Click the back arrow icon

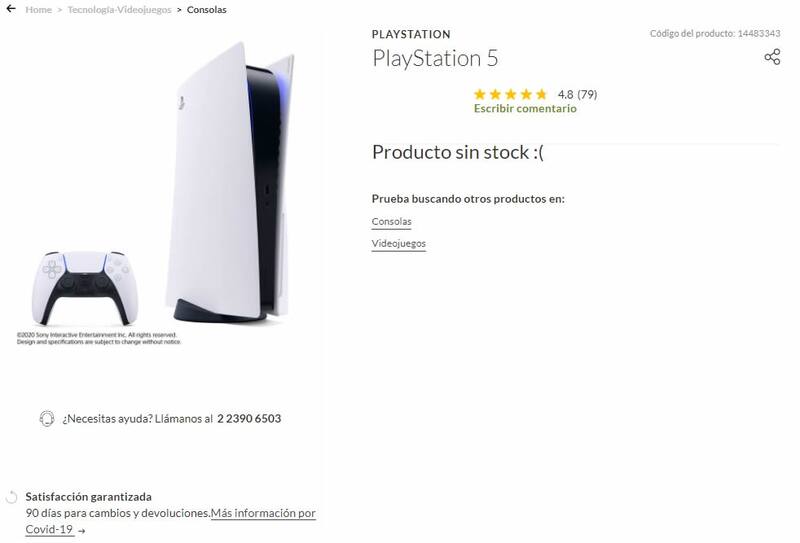tap(11, 9)
